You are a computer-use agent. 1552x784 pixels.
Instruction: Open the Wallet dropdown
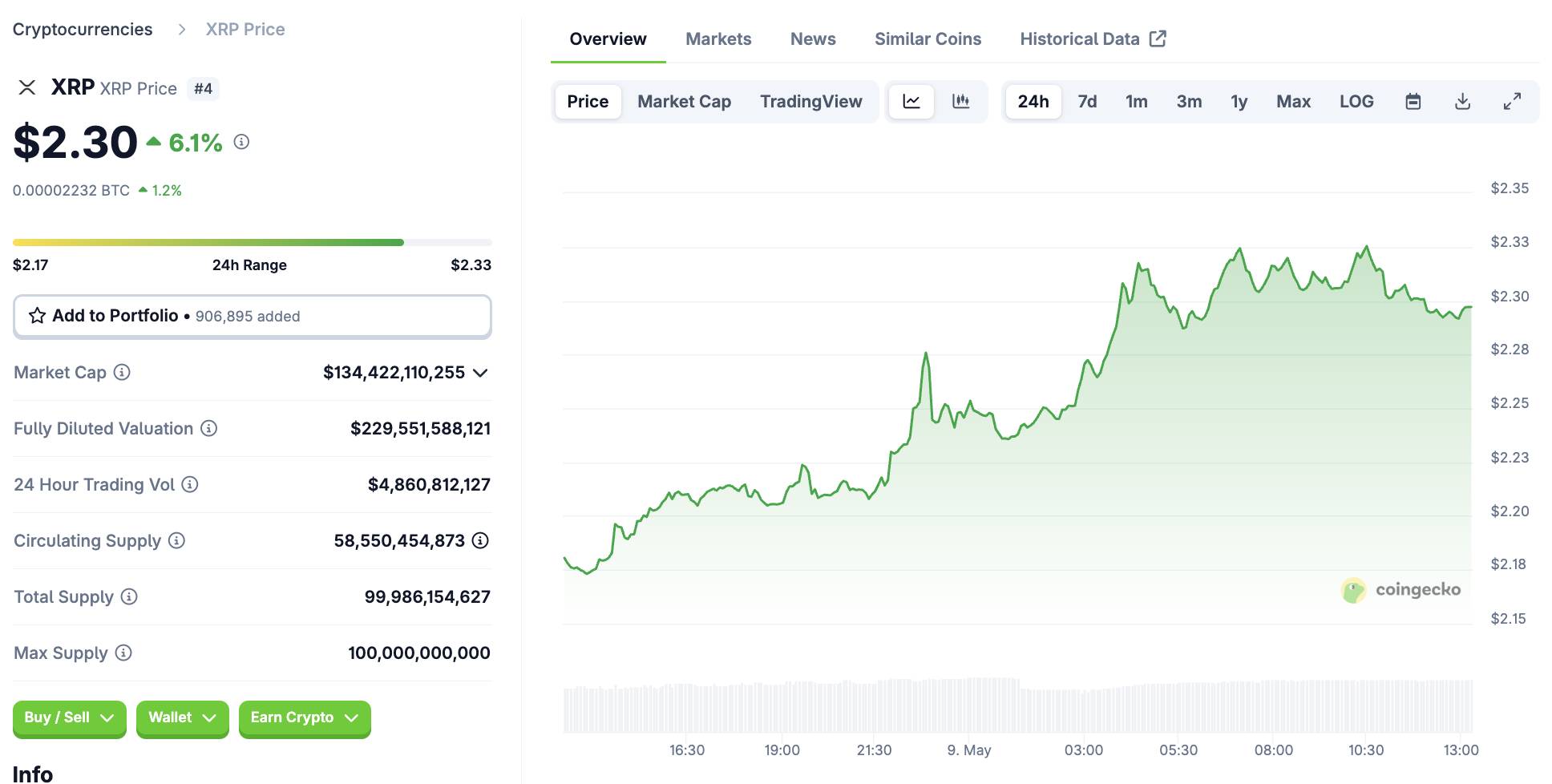point(182,718)
